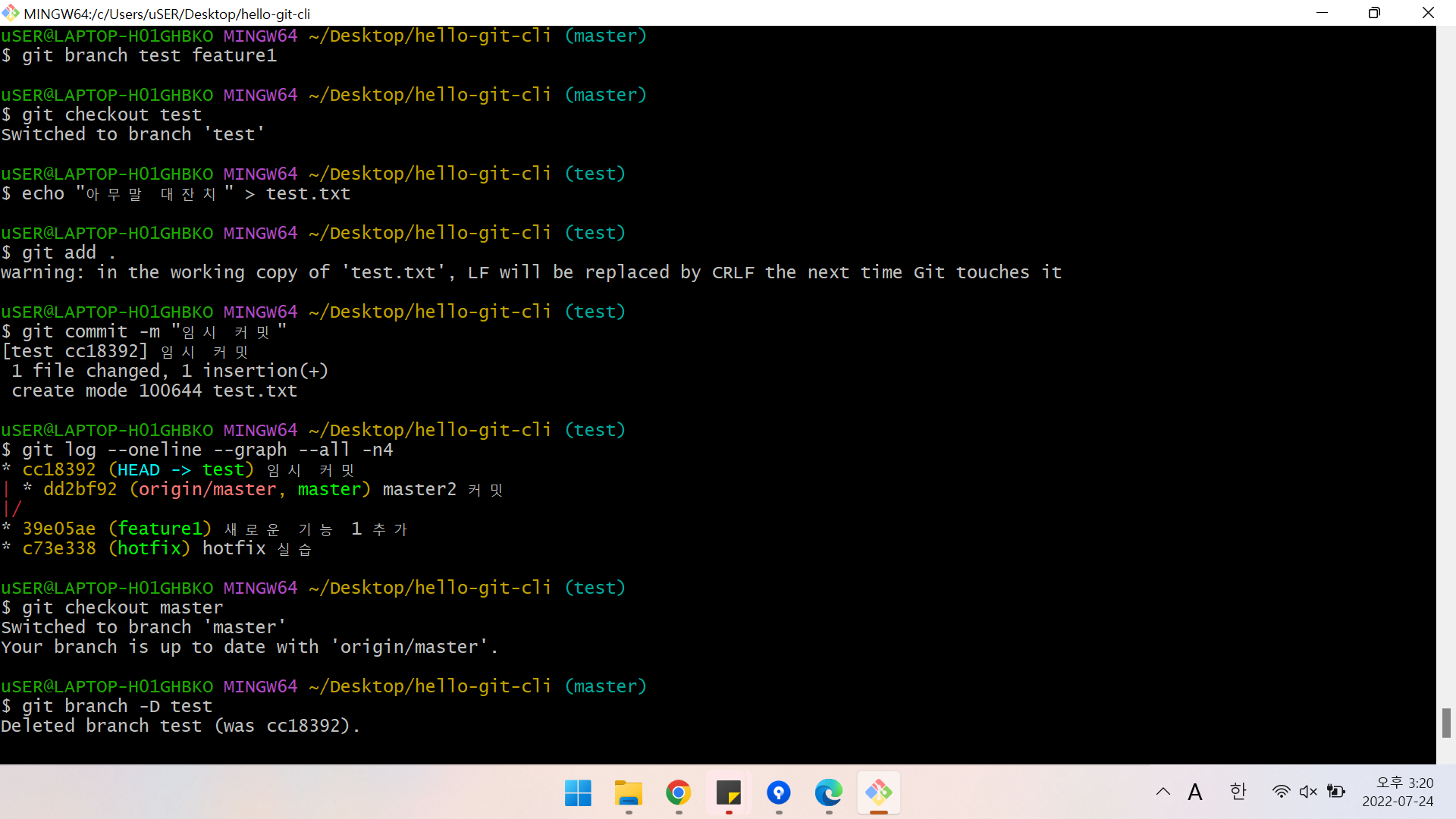This screenshot has width=1456, height=819.
Task: Restore down the MINGW64 terminal window
Action: coord(1374,13)
